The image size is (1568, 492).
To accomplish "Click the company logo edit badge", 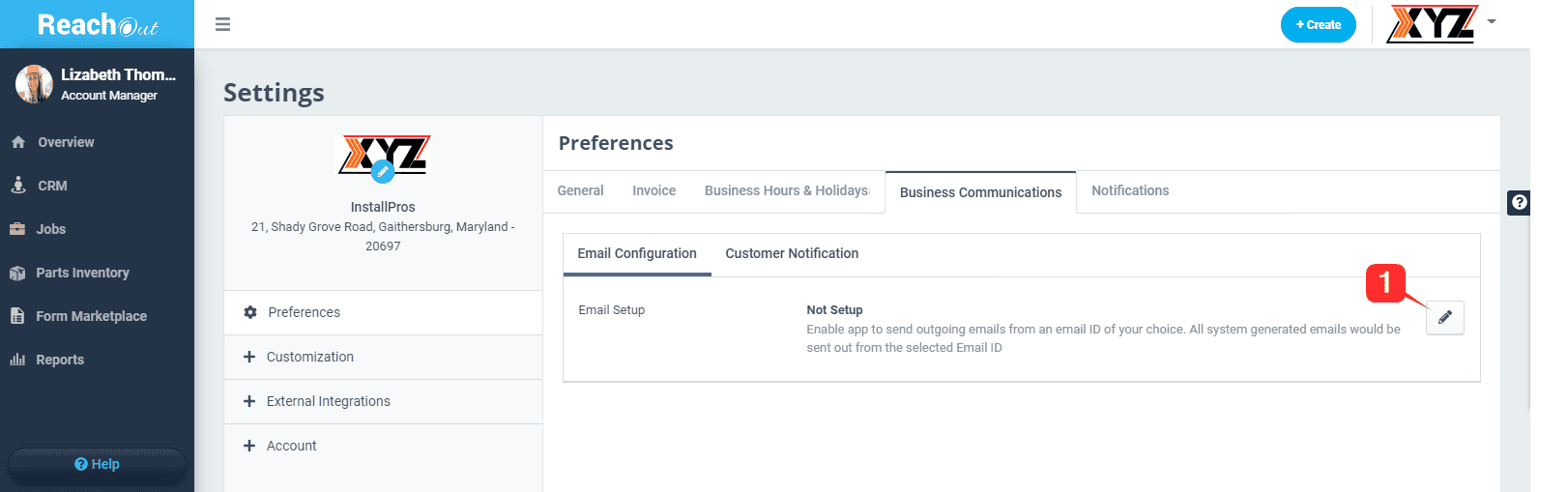I will click(x=383, y=172).
